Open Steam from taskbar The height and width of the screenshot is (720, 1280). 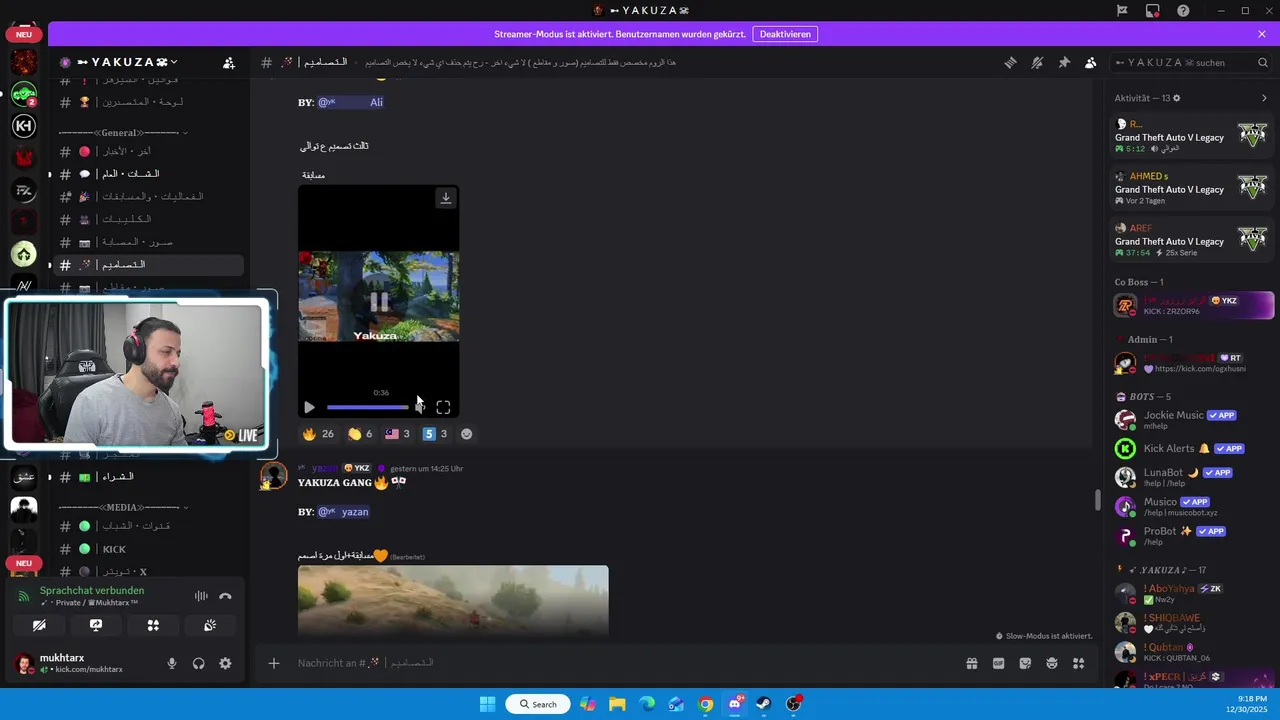coord(764,704)
